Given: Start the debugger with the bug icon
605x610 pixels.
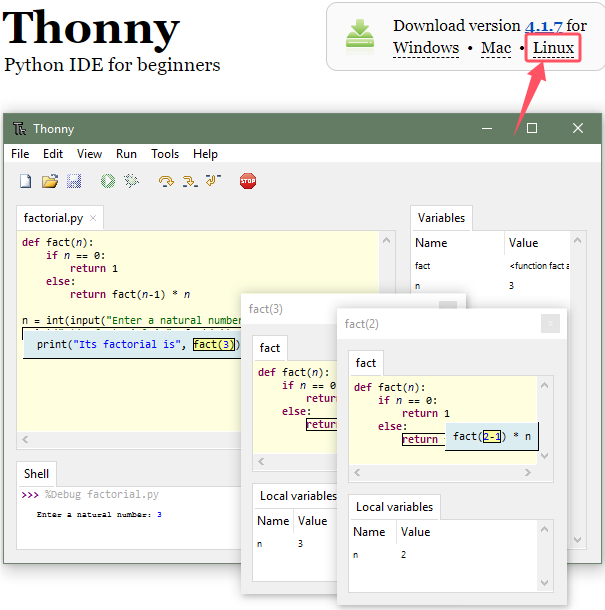Looking at the screenshot, I should pos(132,181).
